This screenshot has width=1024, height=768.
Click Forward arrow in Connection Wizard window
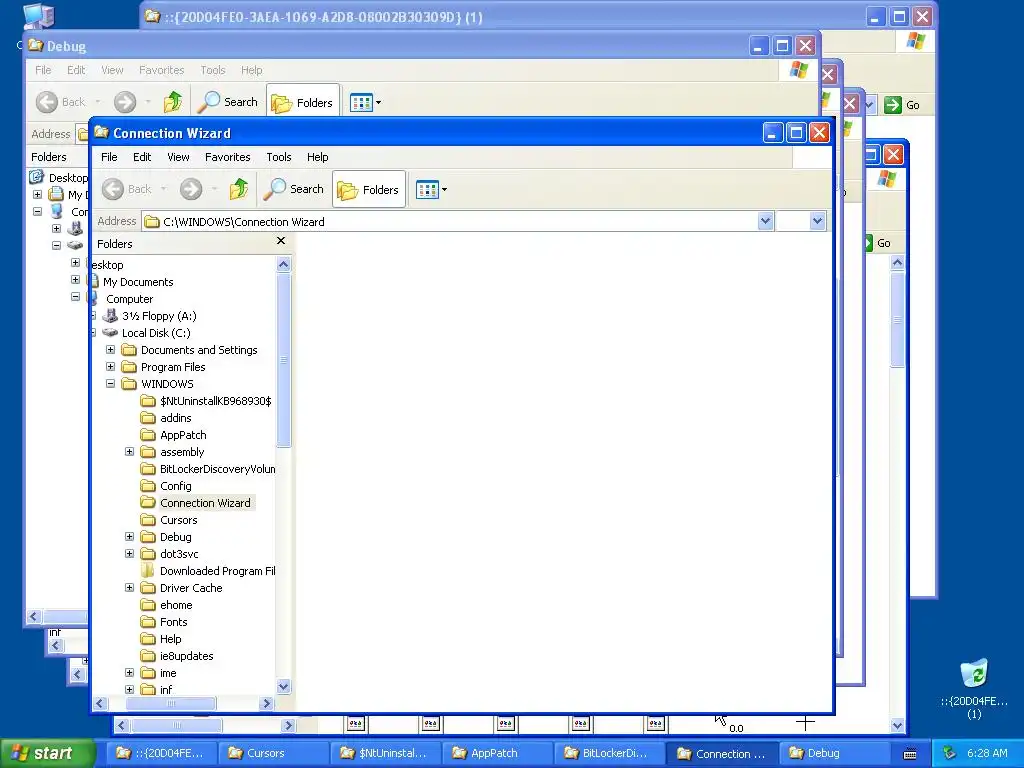point(191,189)
